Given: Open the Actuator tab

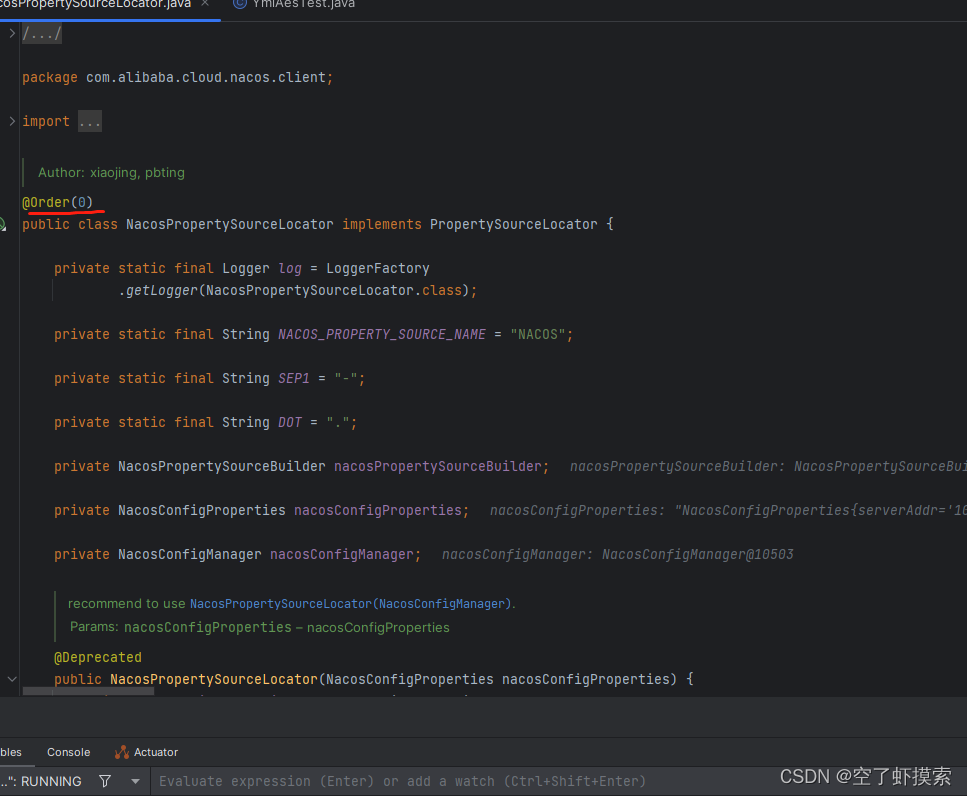Looking at the screenshot, I should click(146, 752).
